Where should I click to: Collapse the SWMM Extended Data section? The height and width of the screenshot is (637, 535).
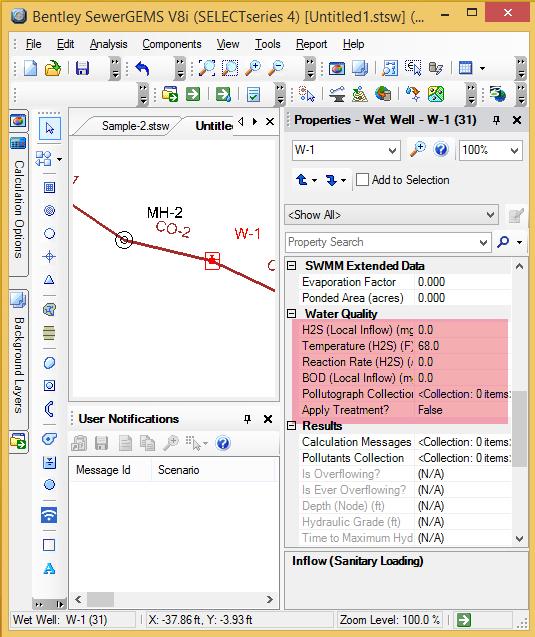291,266
